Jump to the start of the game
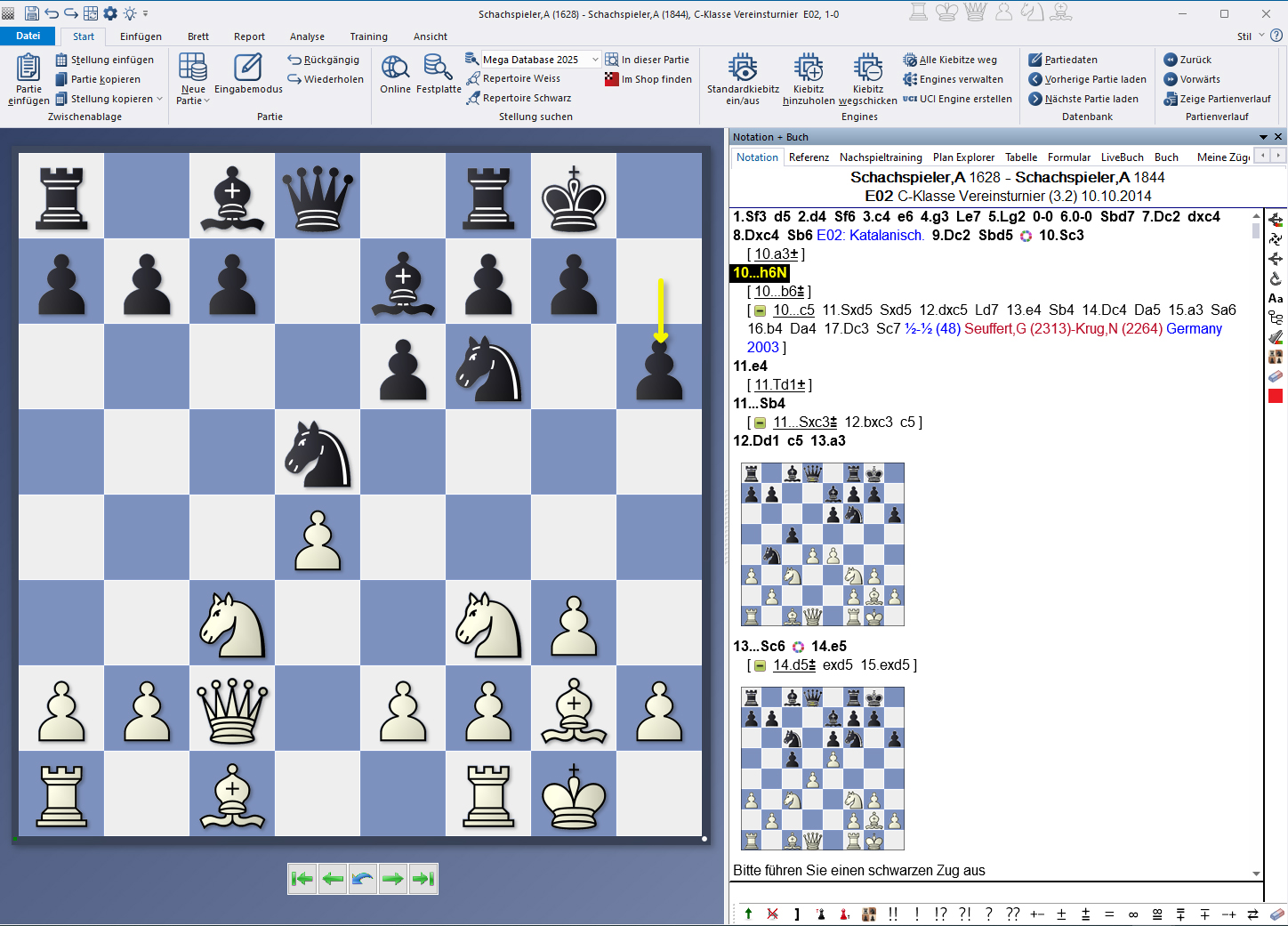 [302, 879]
